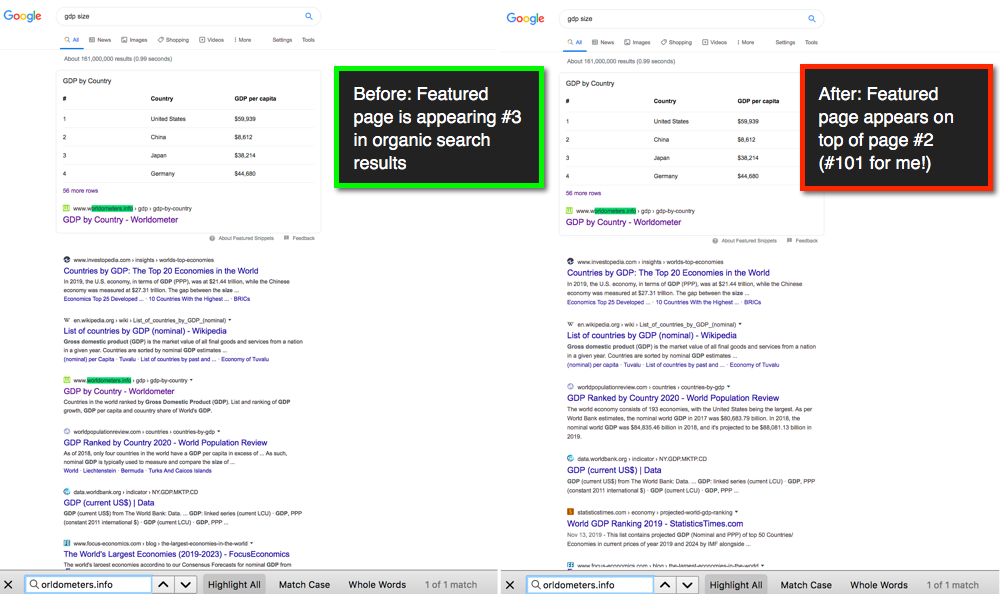Click the Investopedia favicon in Before screenshot
Screen dimensions: 1000x594
(67, 260)
